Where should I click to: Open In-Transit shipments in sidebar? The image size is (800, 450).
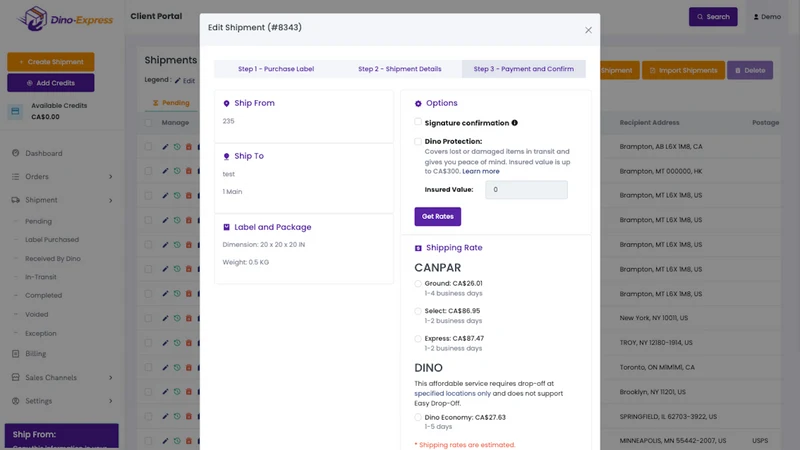pyautogui.click(x=41, y=277)
